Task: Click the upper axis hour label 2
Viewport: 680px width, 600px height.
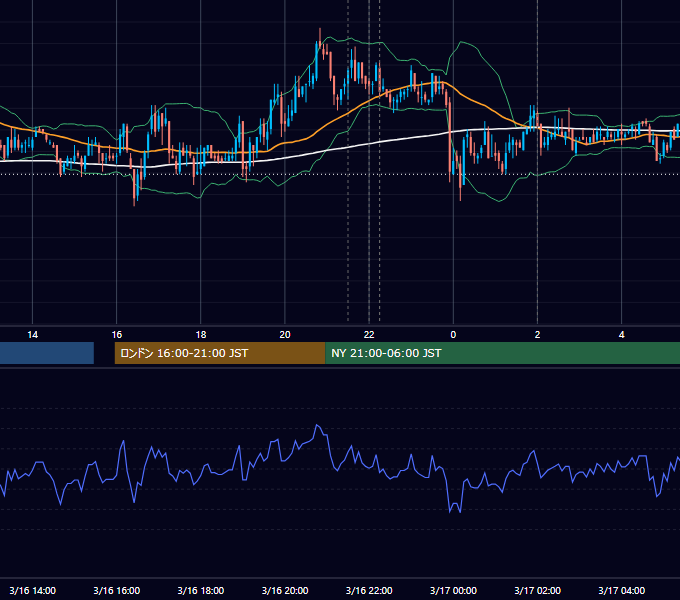Action: pos(537,335)
